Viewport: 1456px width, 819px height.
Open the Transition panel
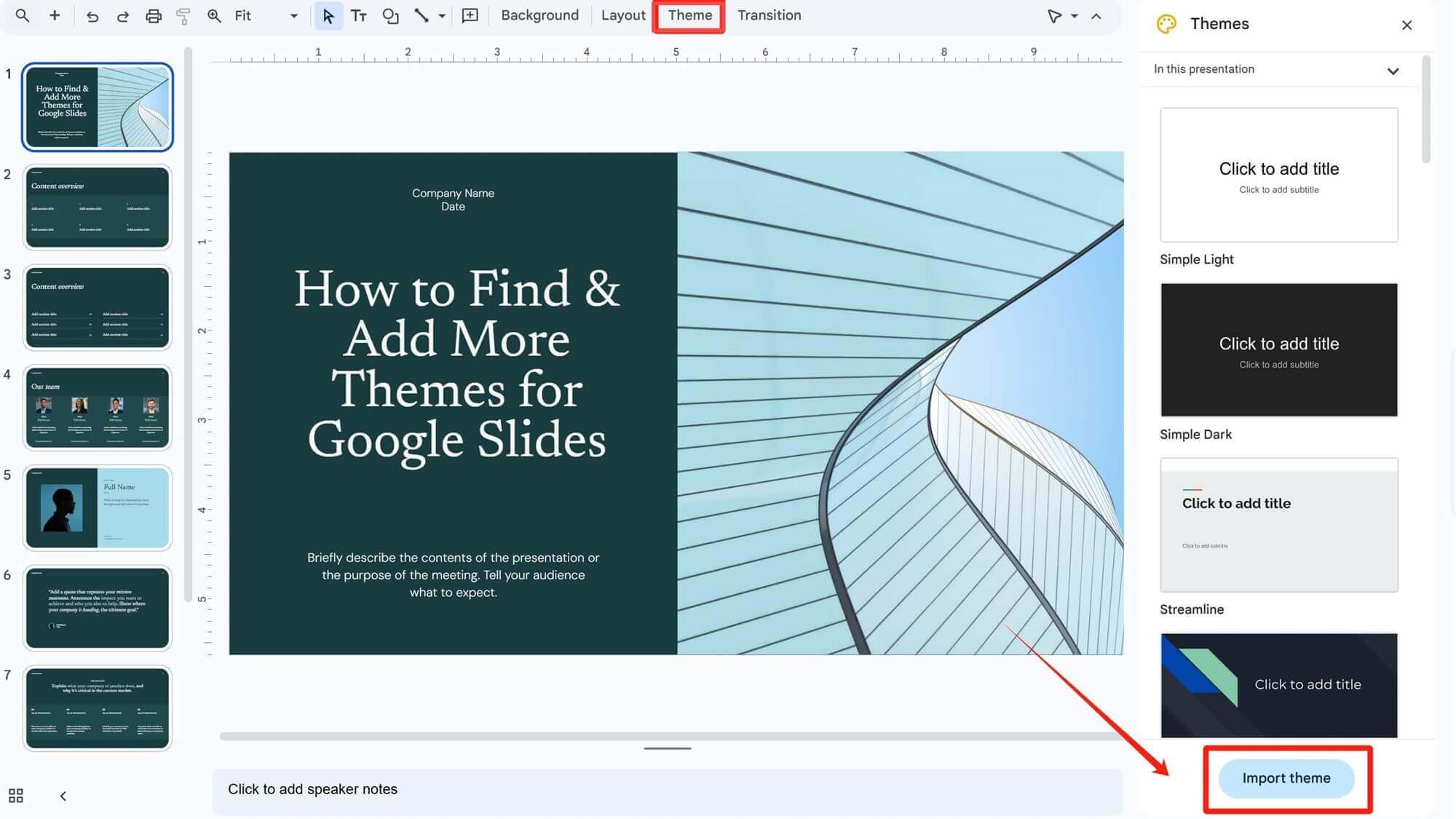[769, 15]
